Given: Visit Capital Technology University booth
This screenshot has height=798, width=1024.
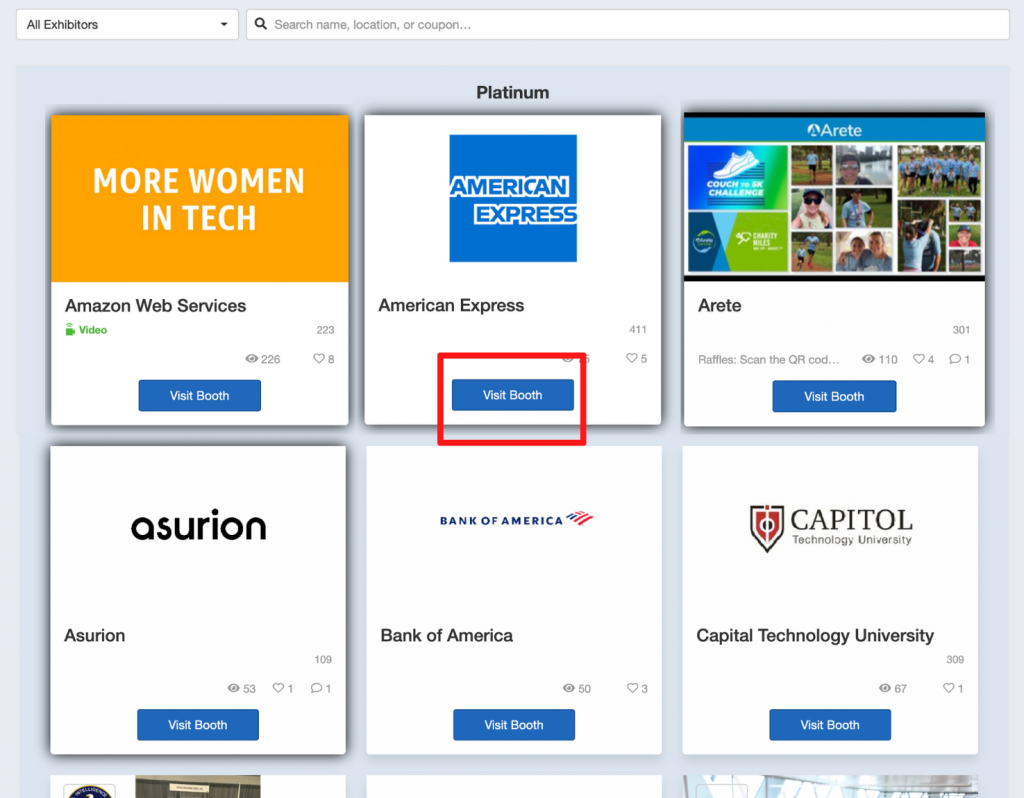Looking at the screenshot, I should click(x=829, y=725).
